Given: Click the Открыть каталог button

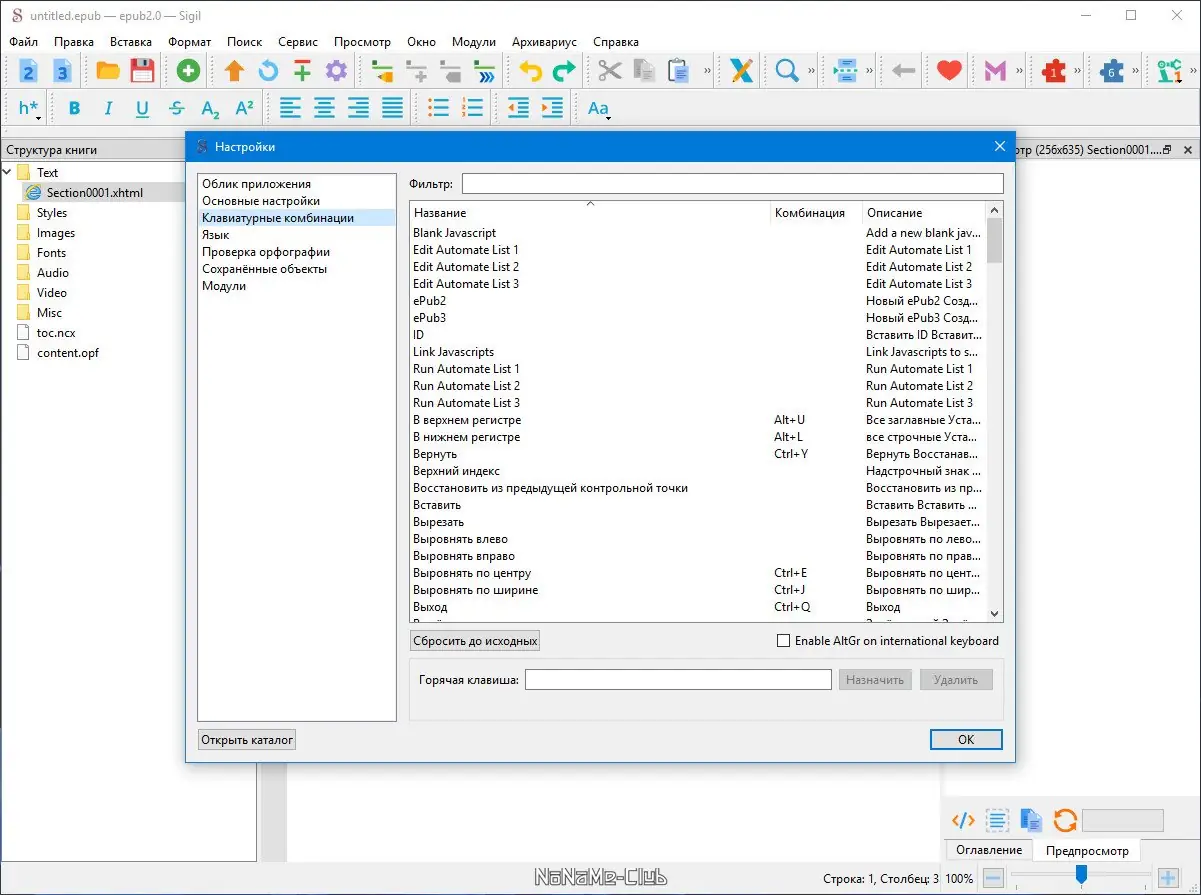Looking at the screenshot, I should pyautogui.click(x=247, y=740).
